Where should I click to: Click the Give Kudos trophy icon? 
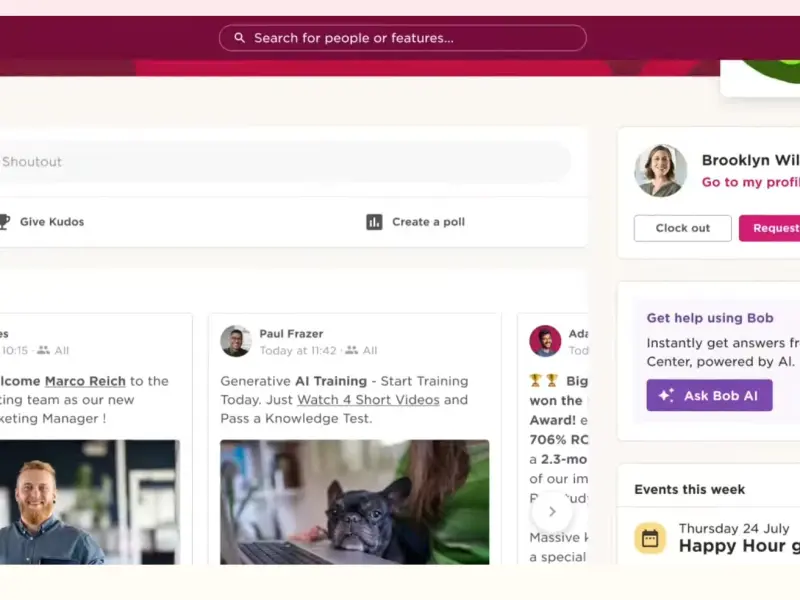(4, 222)
